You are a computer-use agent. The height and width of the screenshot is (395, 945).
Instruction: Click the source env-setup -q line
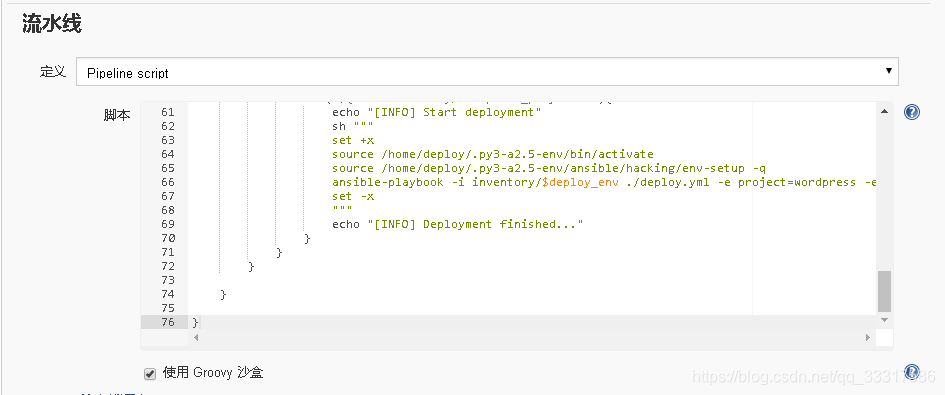point(548,168)
